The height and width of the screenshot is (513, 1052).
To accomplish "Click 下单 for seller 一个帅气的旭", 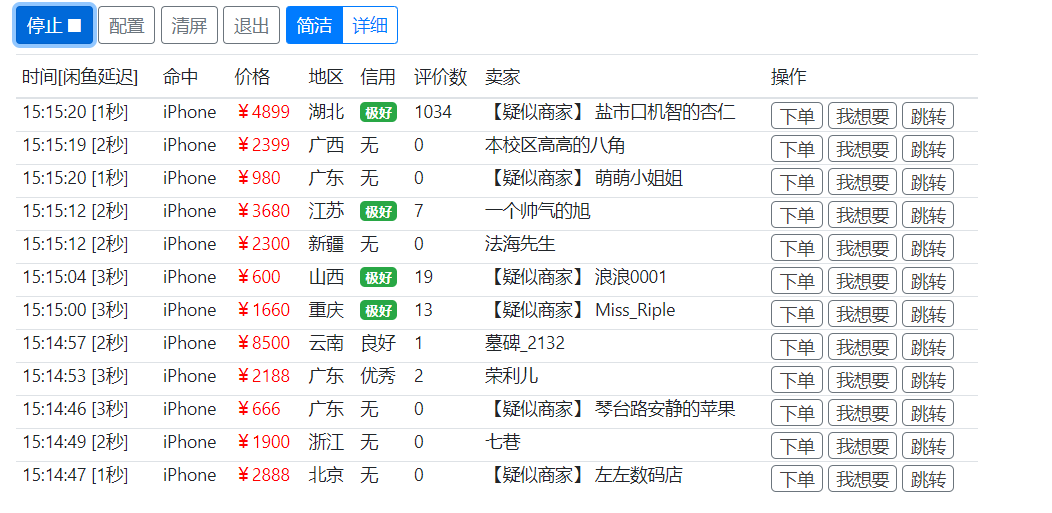I will [796, 215].
